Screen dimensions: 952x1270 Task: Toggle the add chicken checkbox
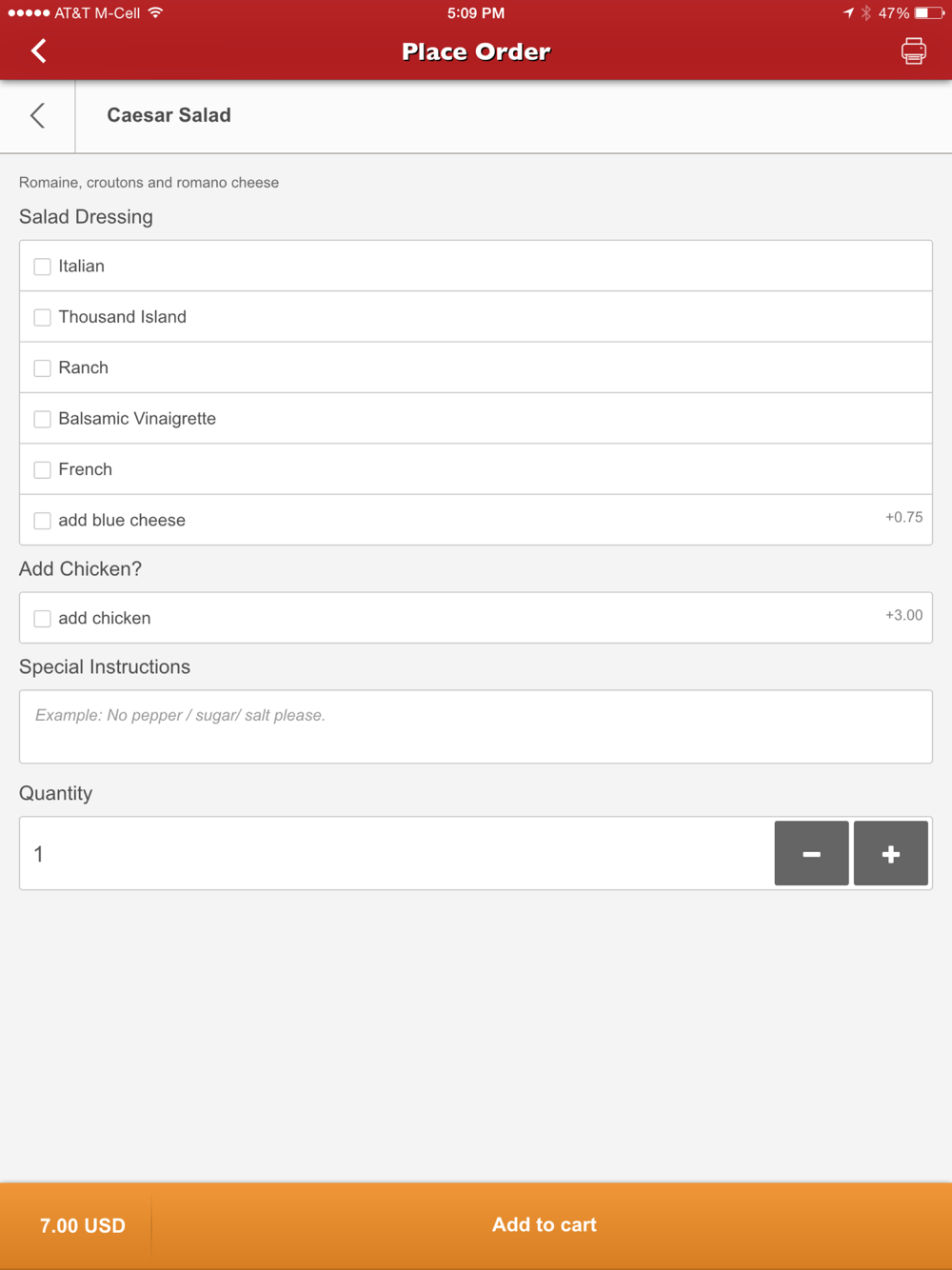[42, 619]
